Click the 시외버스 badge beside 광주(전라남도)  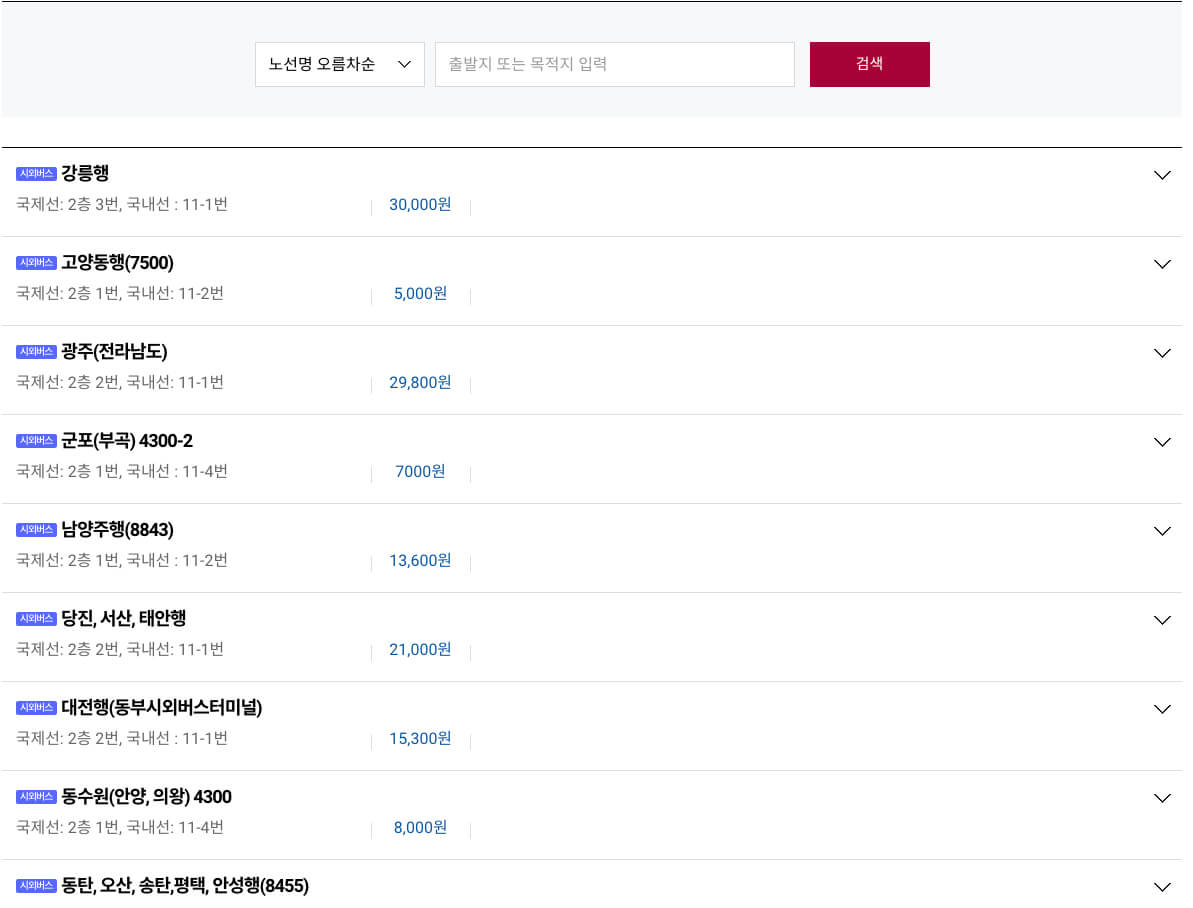coord(37,354)
